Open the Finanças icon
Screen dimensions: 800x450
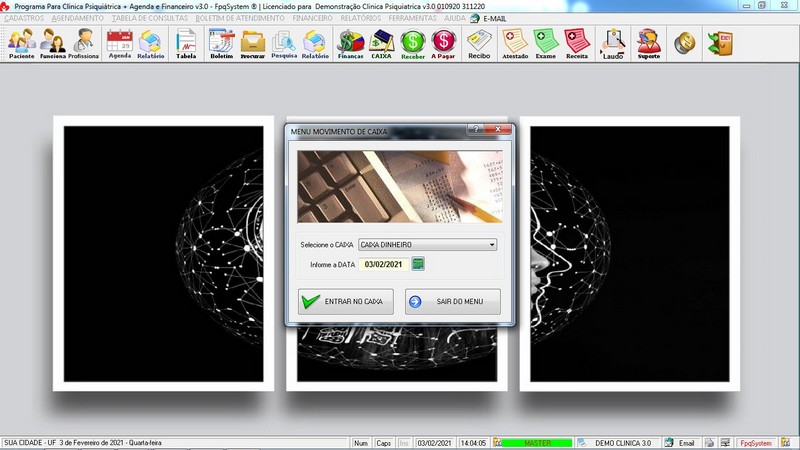tap(351, 44)
